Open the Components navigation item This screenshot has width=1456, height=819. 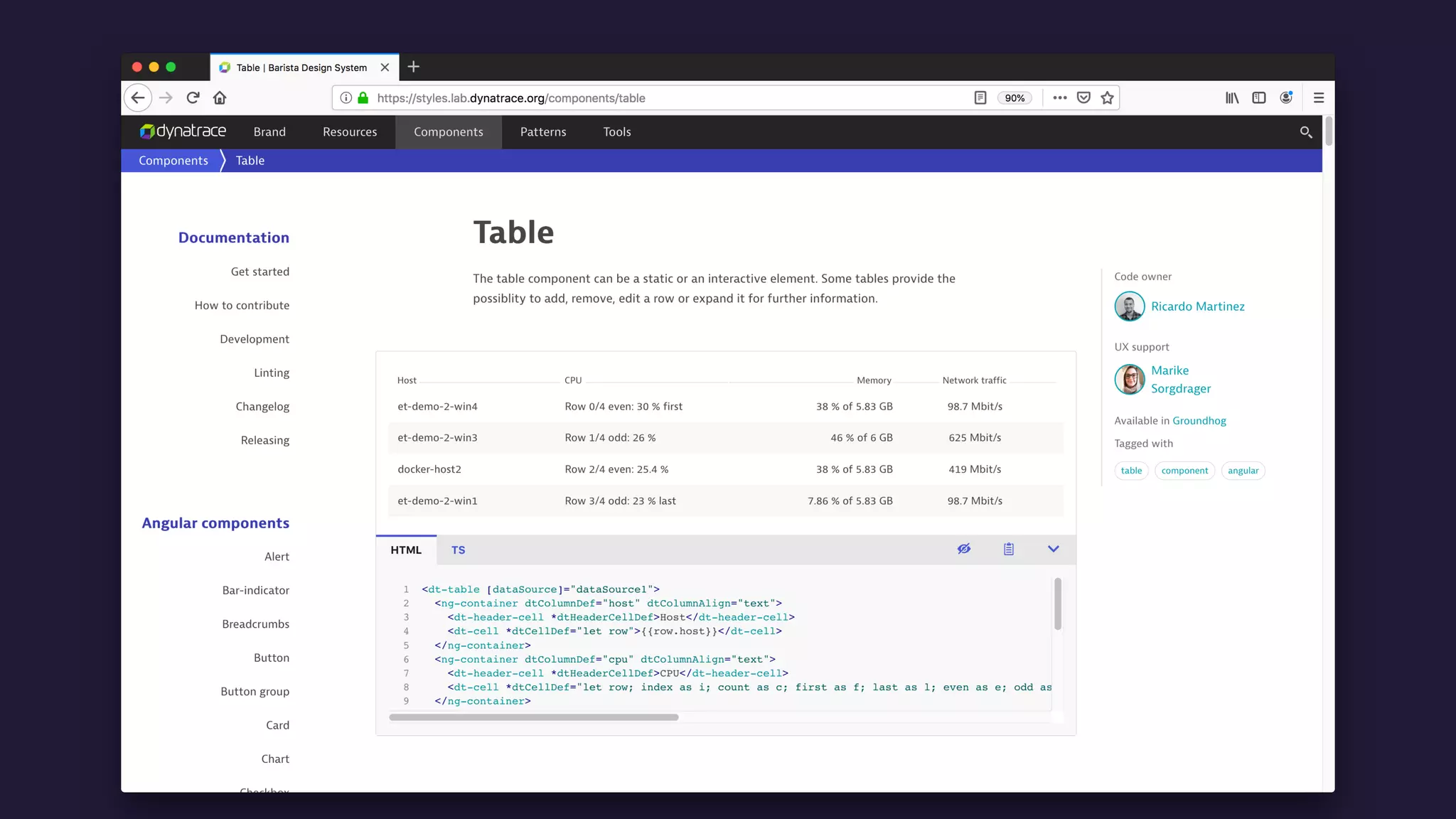click(449, 132)
